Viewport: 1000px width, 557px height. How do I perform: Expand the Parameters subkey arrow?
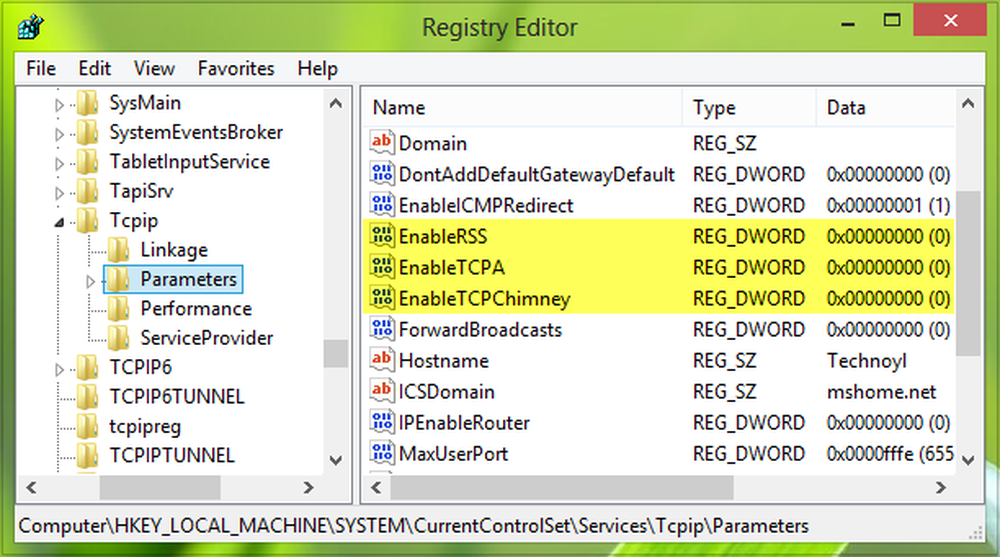(x=90, y=280)
